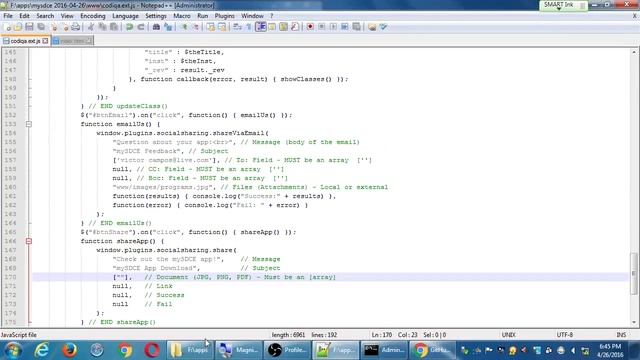The image size is (640, 360).
Task: Switch to the Admin command prompt taskbar button
Action: pos(384,350)
